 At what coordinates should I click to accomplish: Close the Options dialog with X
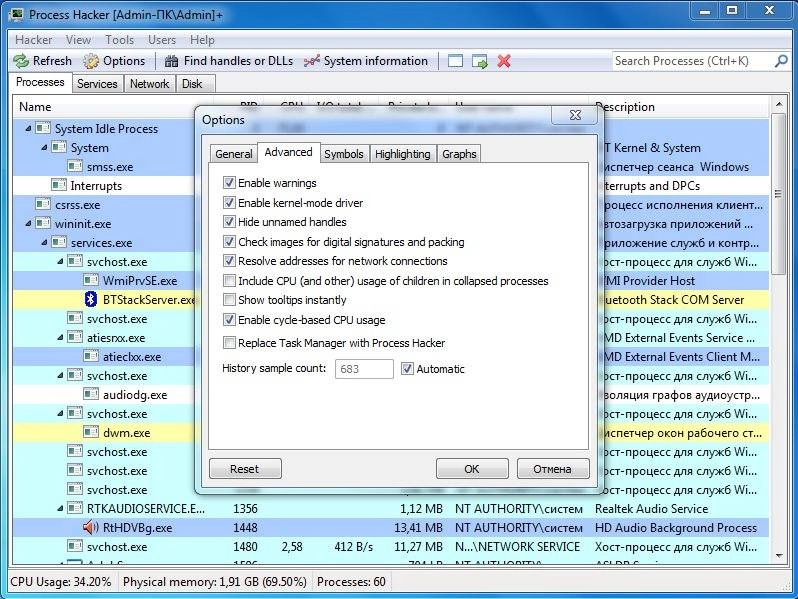pos(575,116)
